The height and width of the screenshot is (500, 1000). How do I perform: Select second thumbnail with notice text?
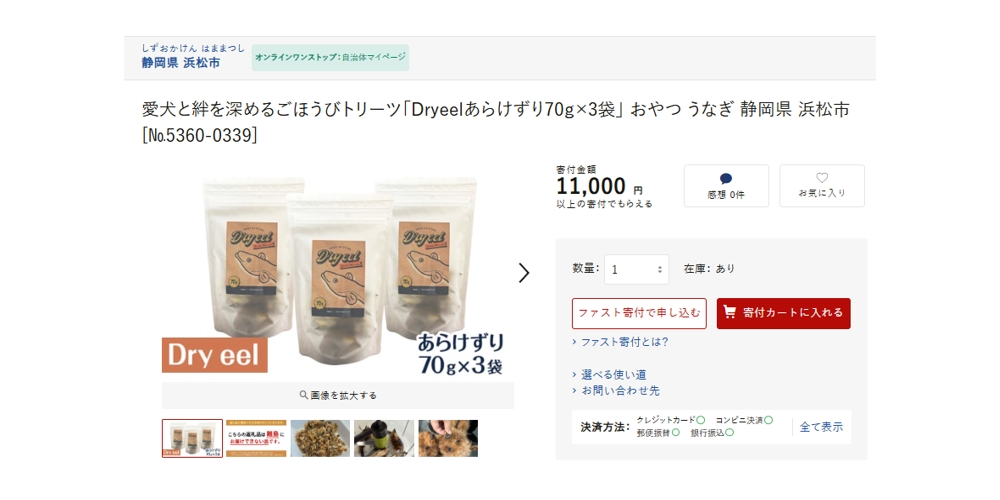tap(256, 438)
